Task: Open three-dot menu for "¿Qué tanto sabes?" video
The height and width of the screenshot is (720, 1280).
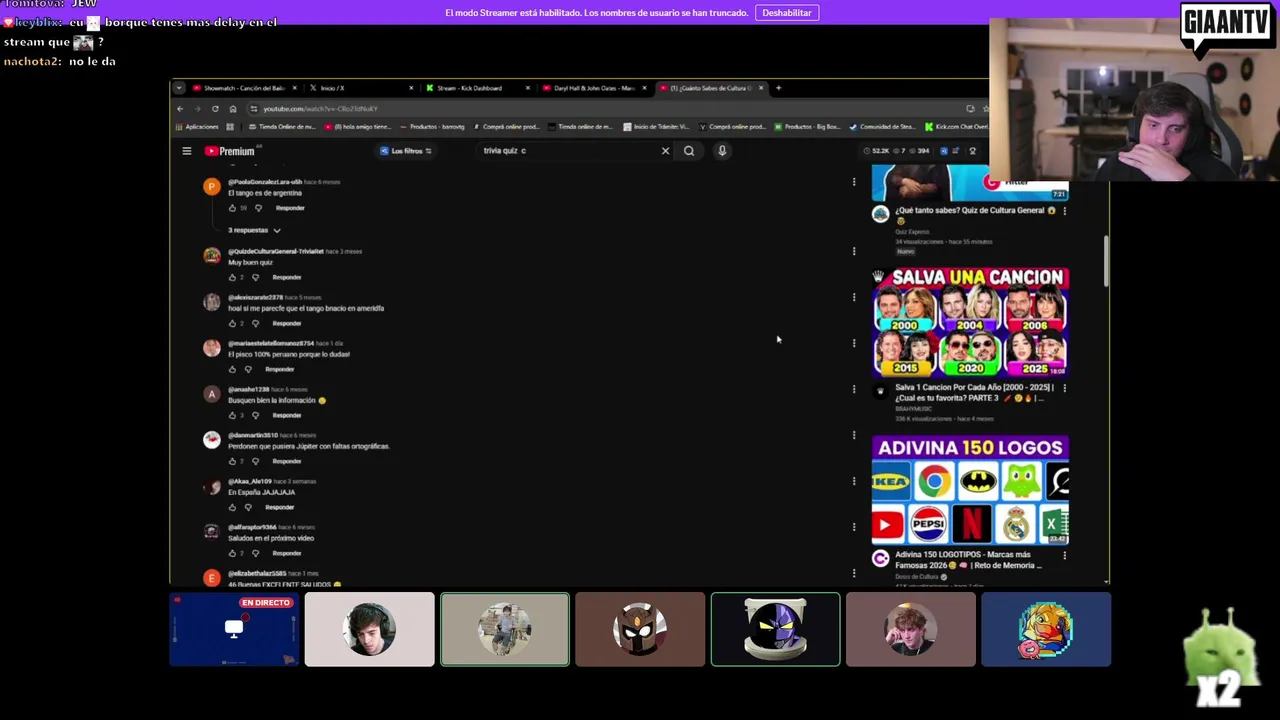Action: [x=1064, y=211]
